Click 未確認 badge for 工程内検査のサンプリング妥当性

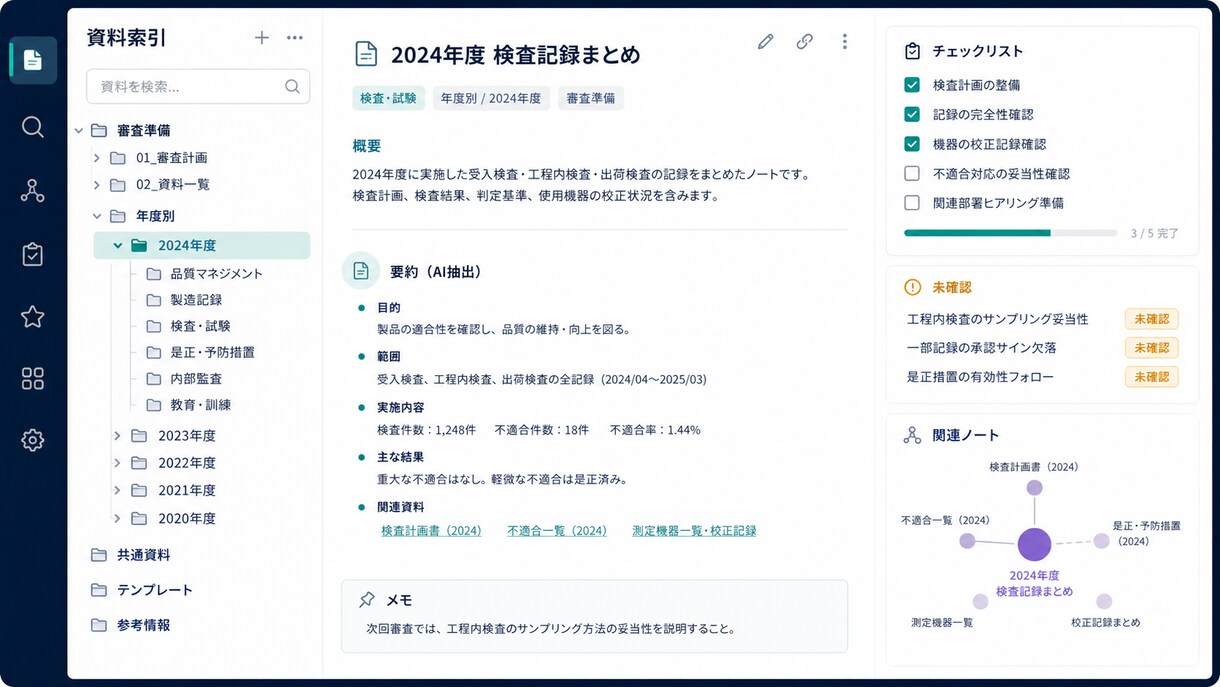coord(1152,319)
